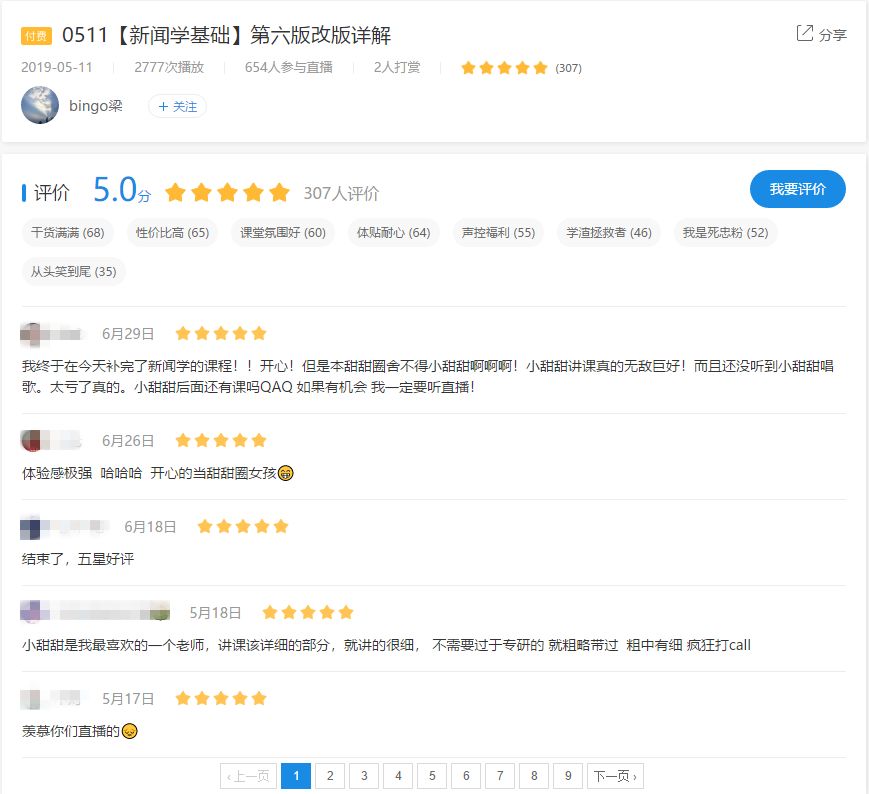Select the 干货满满 (68) tag filter

tap(68, 232)
